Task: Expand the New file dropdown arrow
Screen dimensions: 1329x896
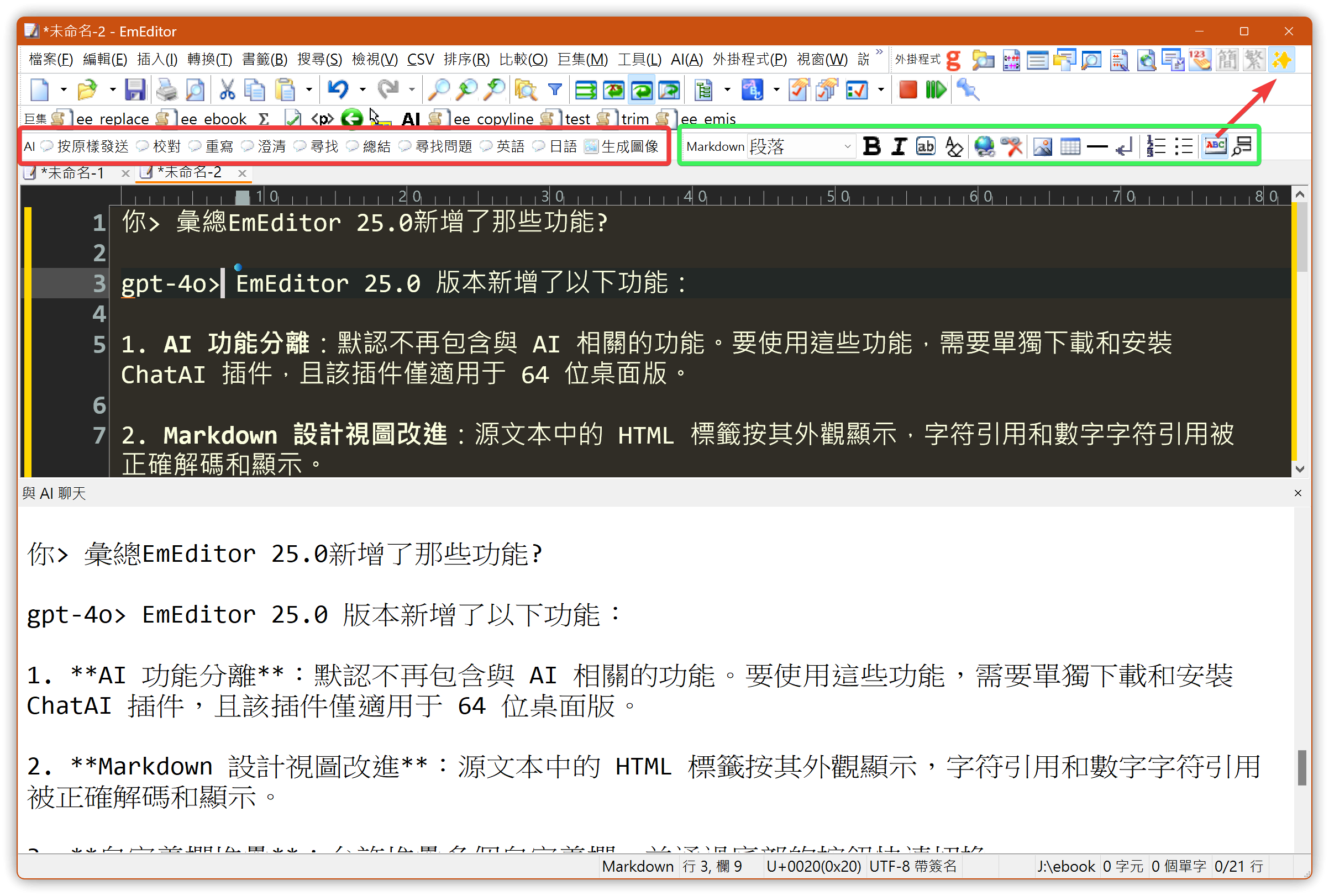Action: point(64,89)
